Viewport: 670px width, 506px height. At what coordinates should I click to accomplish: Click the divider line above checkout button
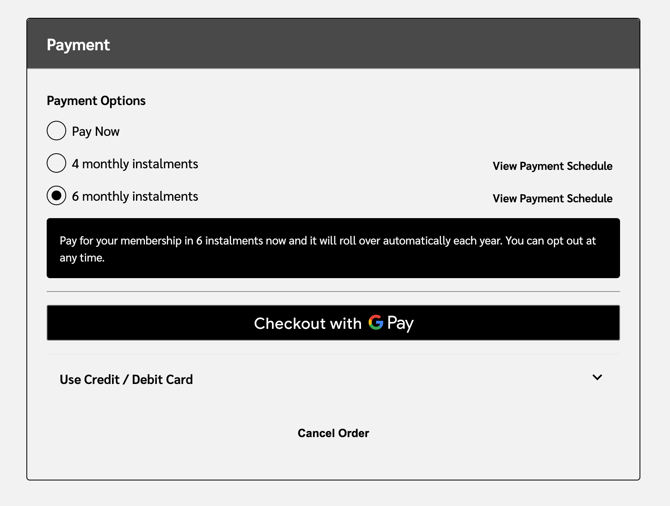pos(333,291)
